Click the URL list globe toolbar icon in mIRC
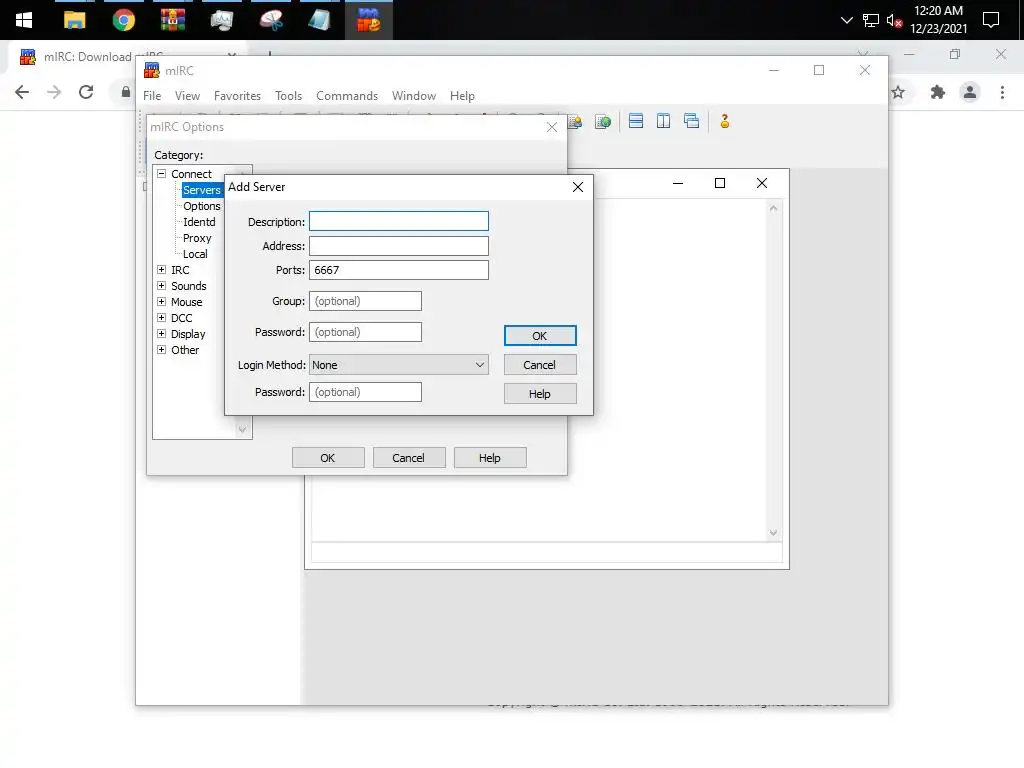 pos(603,121)
